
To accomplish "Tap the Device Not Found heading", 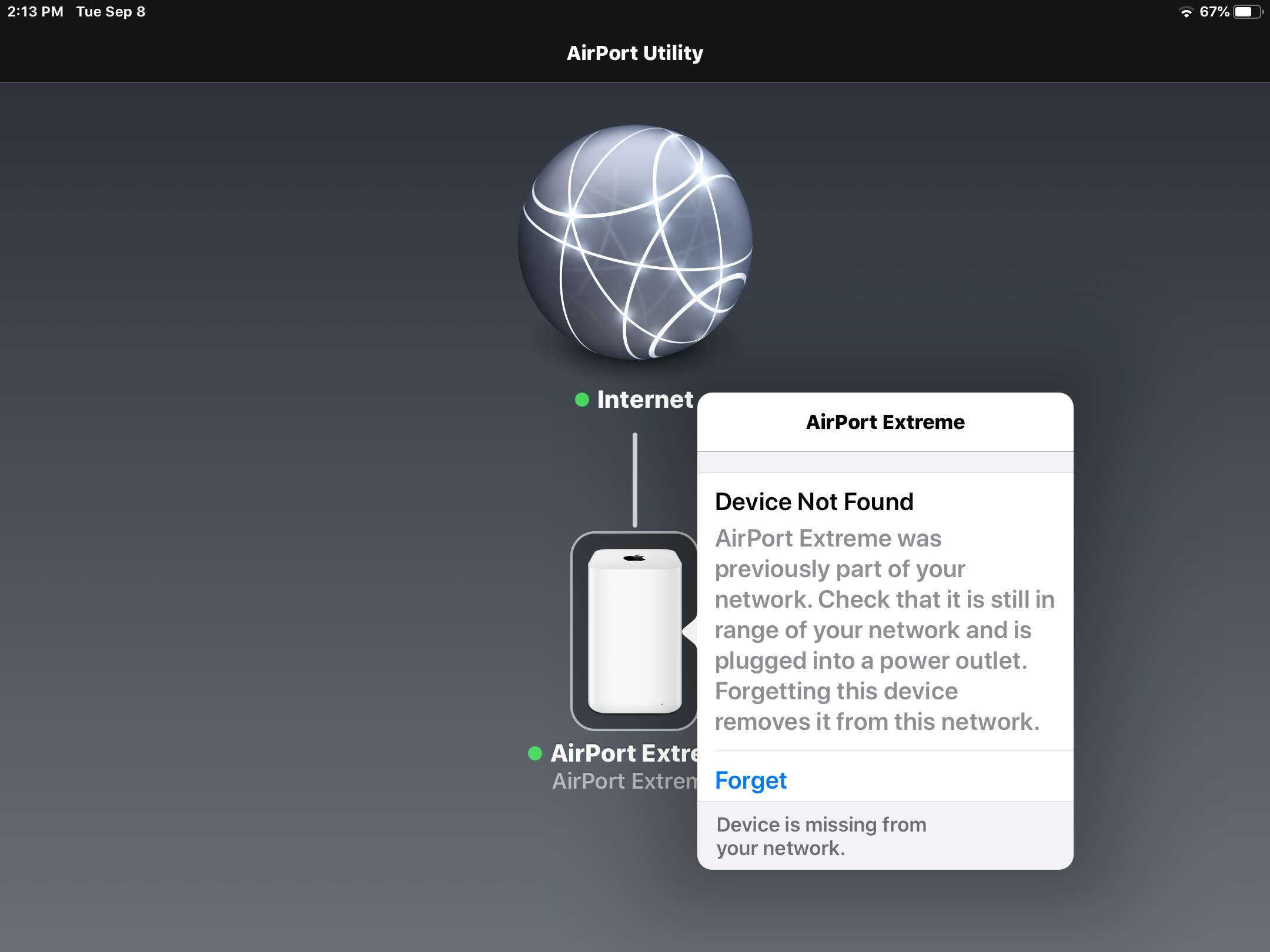I will point(814,502).
